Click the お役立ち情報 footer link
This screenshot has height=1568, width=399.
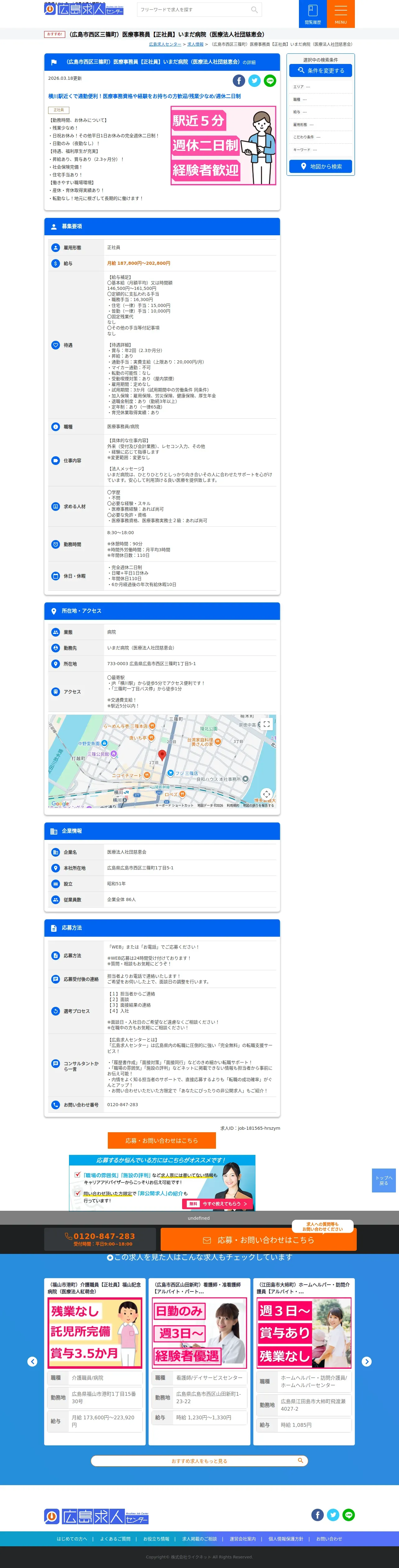pyautogui.click(x=156, y=1539)
